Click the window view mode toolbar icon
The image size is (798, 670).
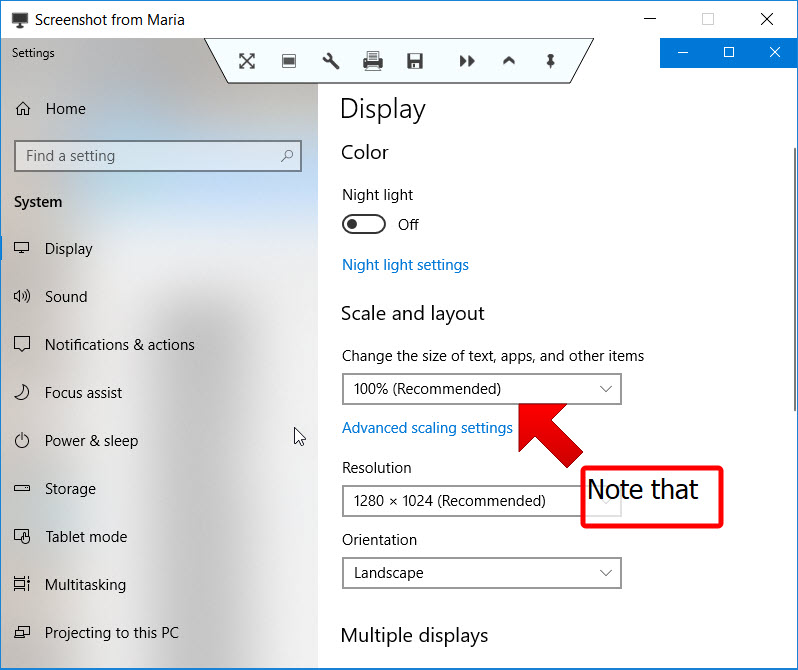(x=289, y=61)
